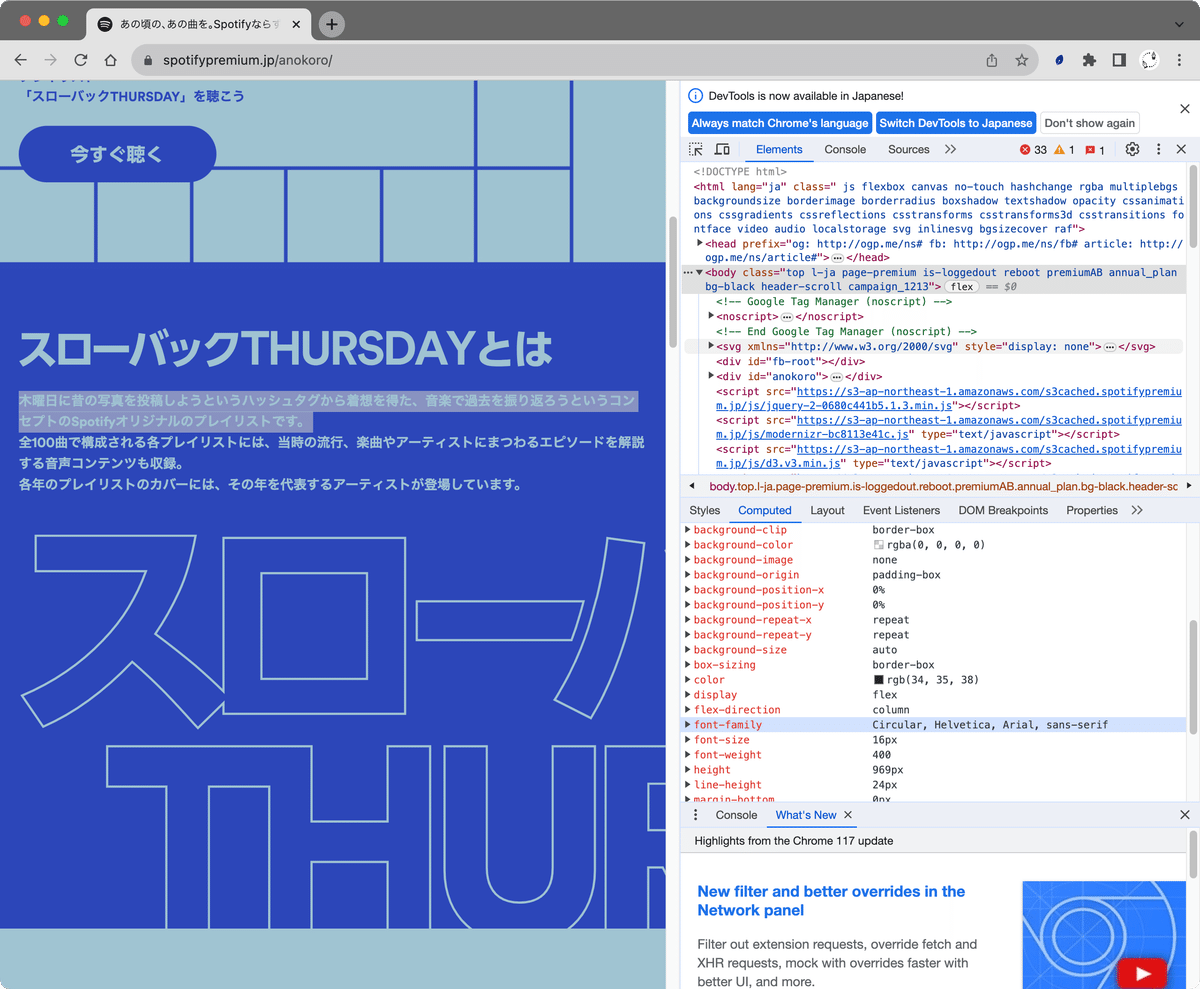Open the Event Listeners sidebar tab
Screen dimensions: 1200x989
pos(901,510)
